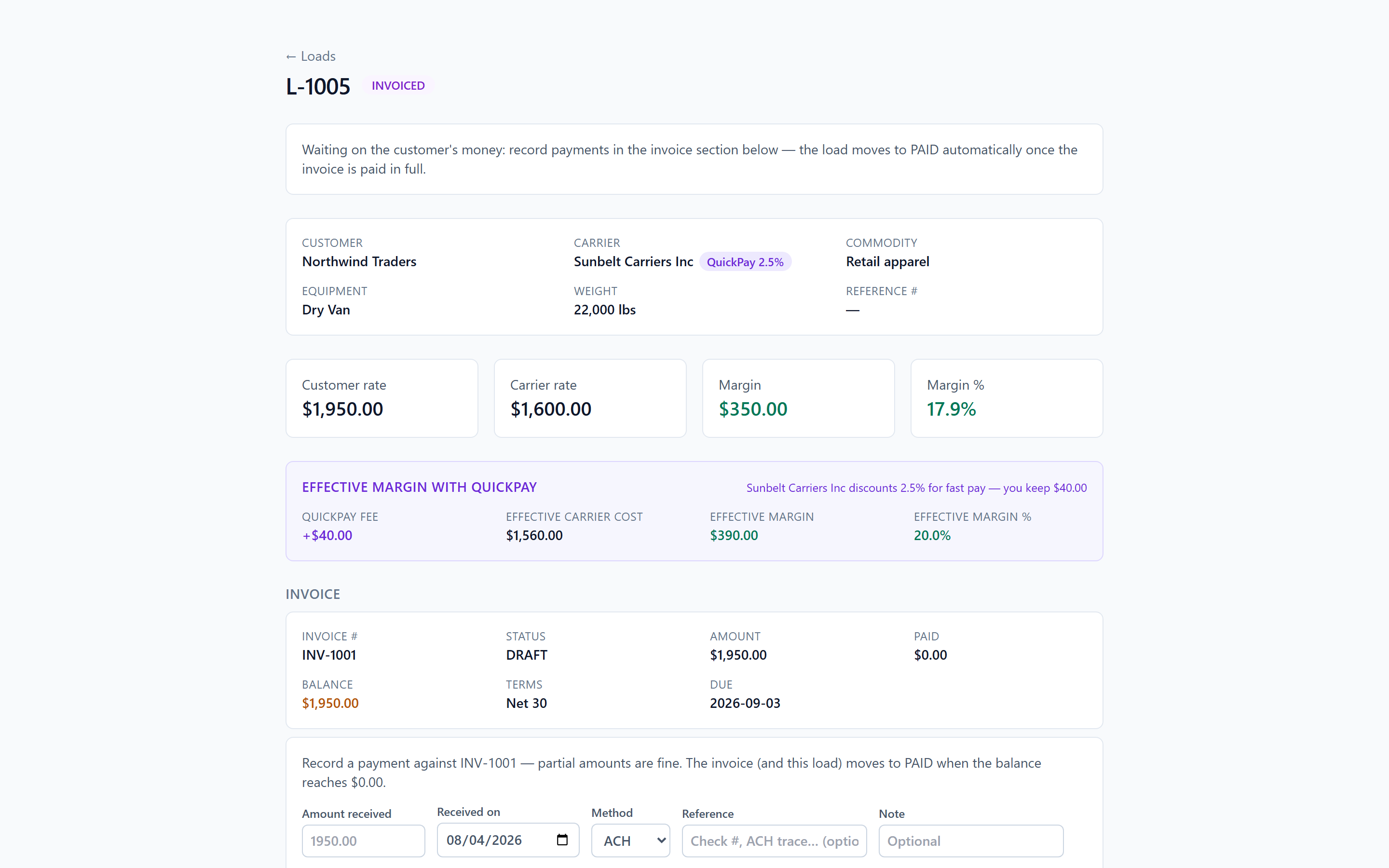The width and height of the screenshot is (1389, 868).
Task: Click the INVOICED status badge
Action: click(398, 85)
